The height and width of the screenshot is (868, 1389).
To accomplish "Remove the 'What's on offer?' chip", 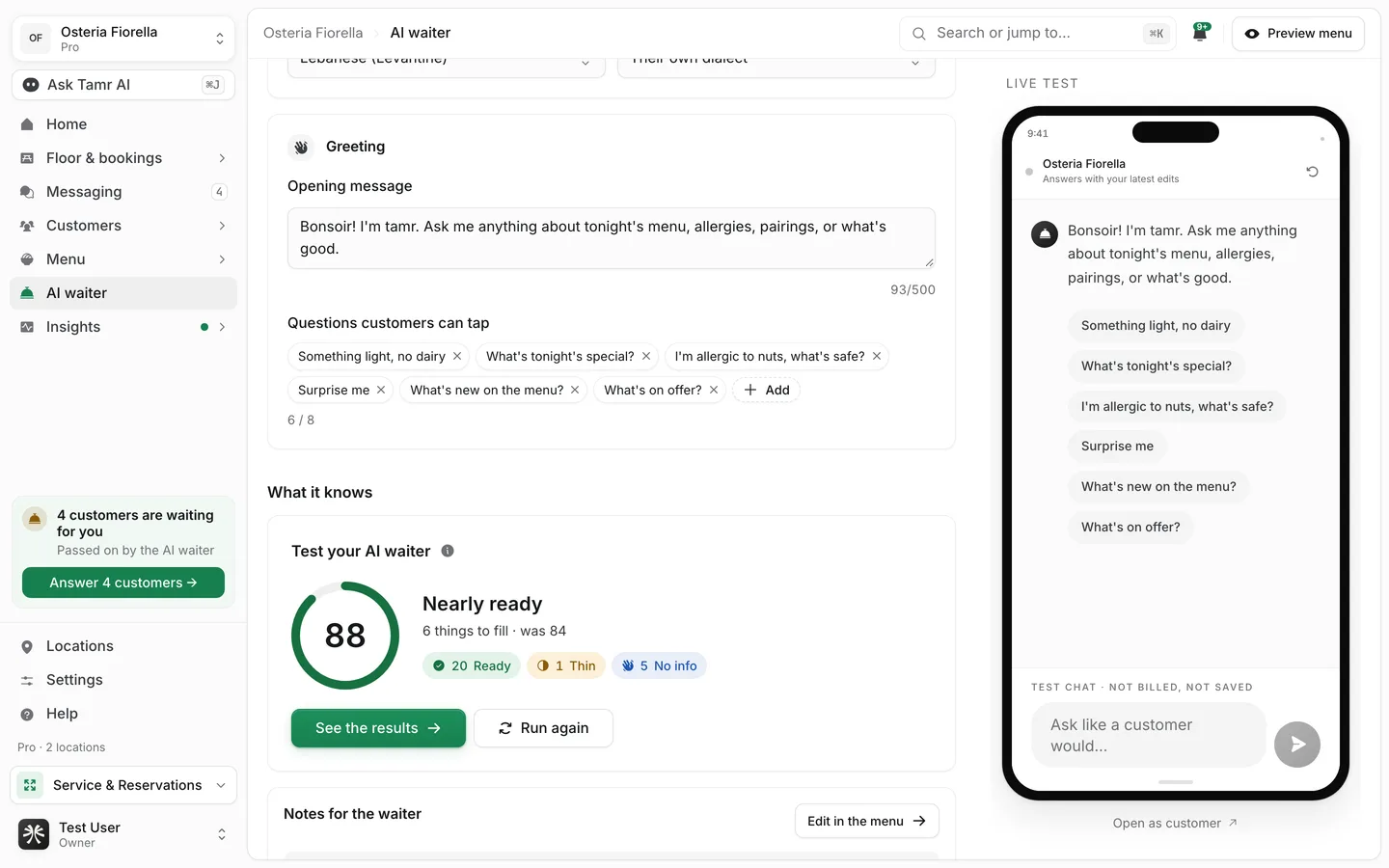I will [x=714, y=391].
